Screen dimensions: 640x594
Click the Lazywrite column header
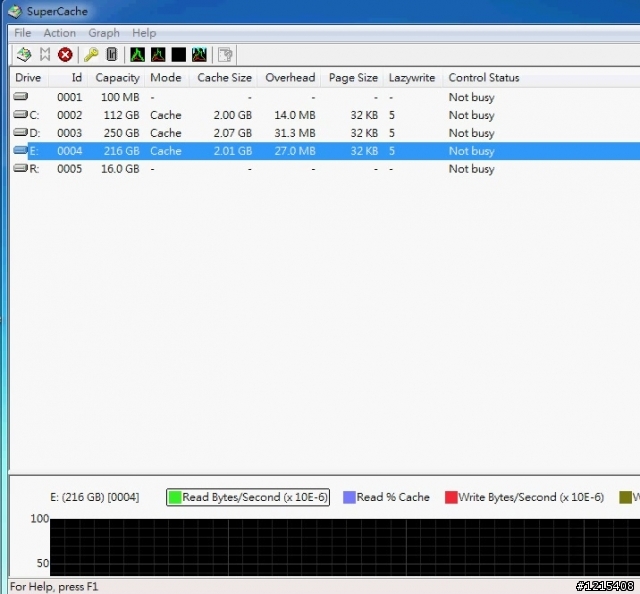[413, 78]
